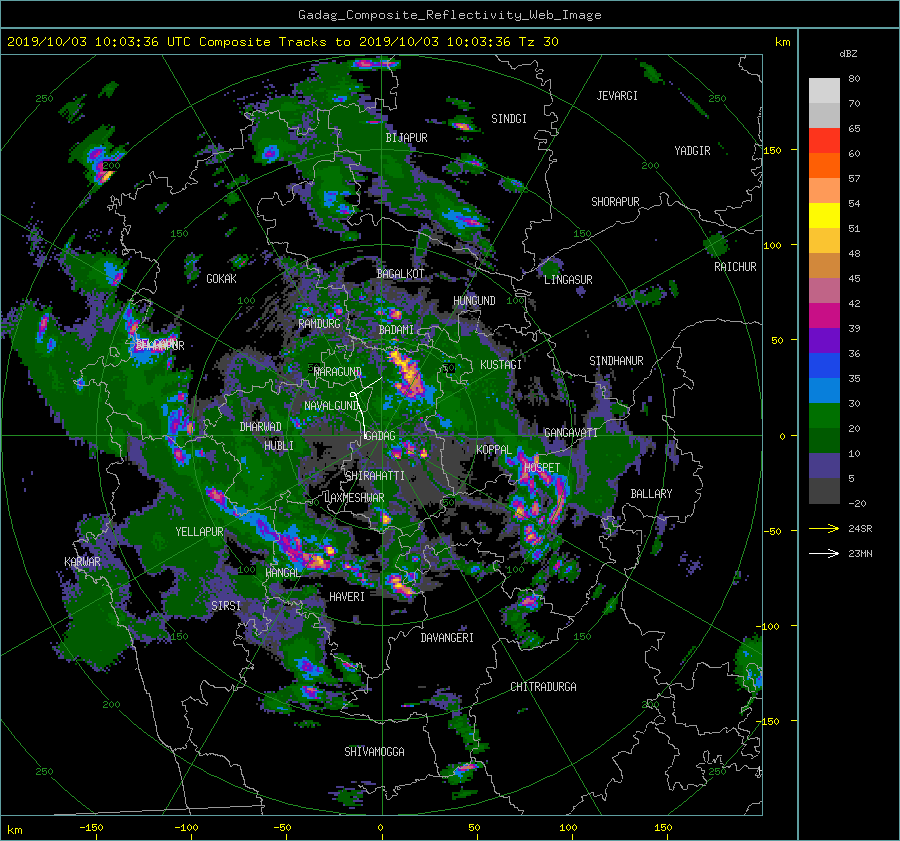Select the KUSTAGI map label
This screenshot has width=900, height=841.
[x=501, y=365]
